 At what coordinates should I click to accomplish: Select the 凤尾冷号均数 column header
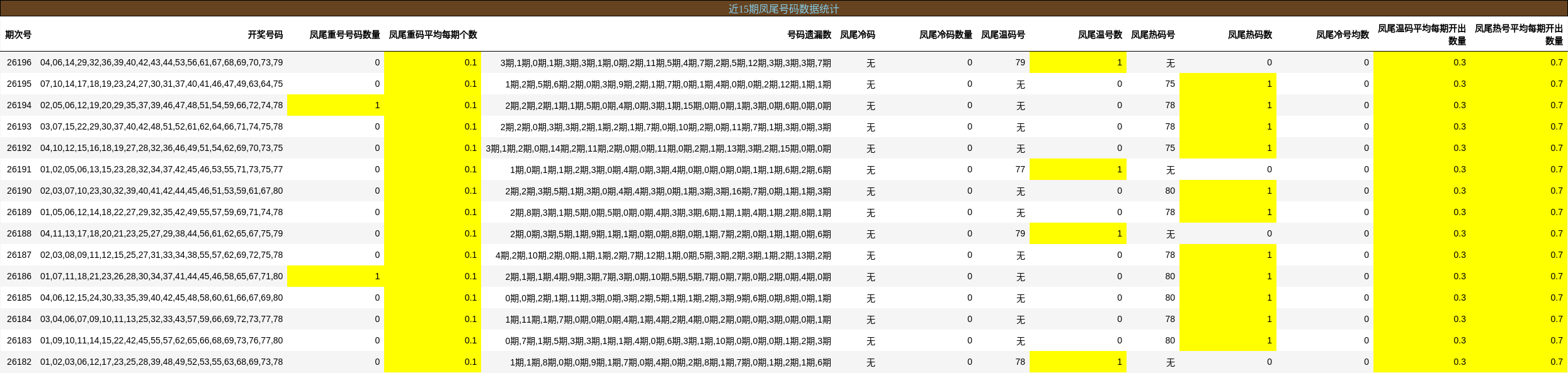1342,35
